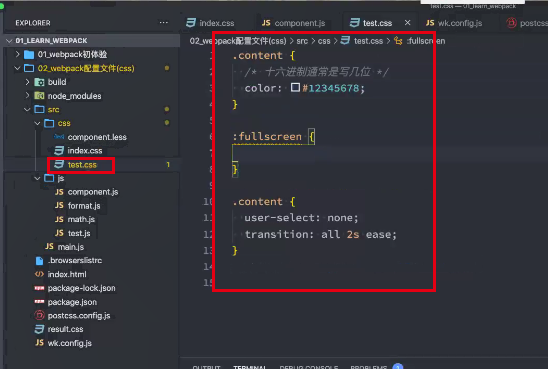Open postcss.config.js in the explorer
Viewport: 548px width, 369px height.
point(79,316)
